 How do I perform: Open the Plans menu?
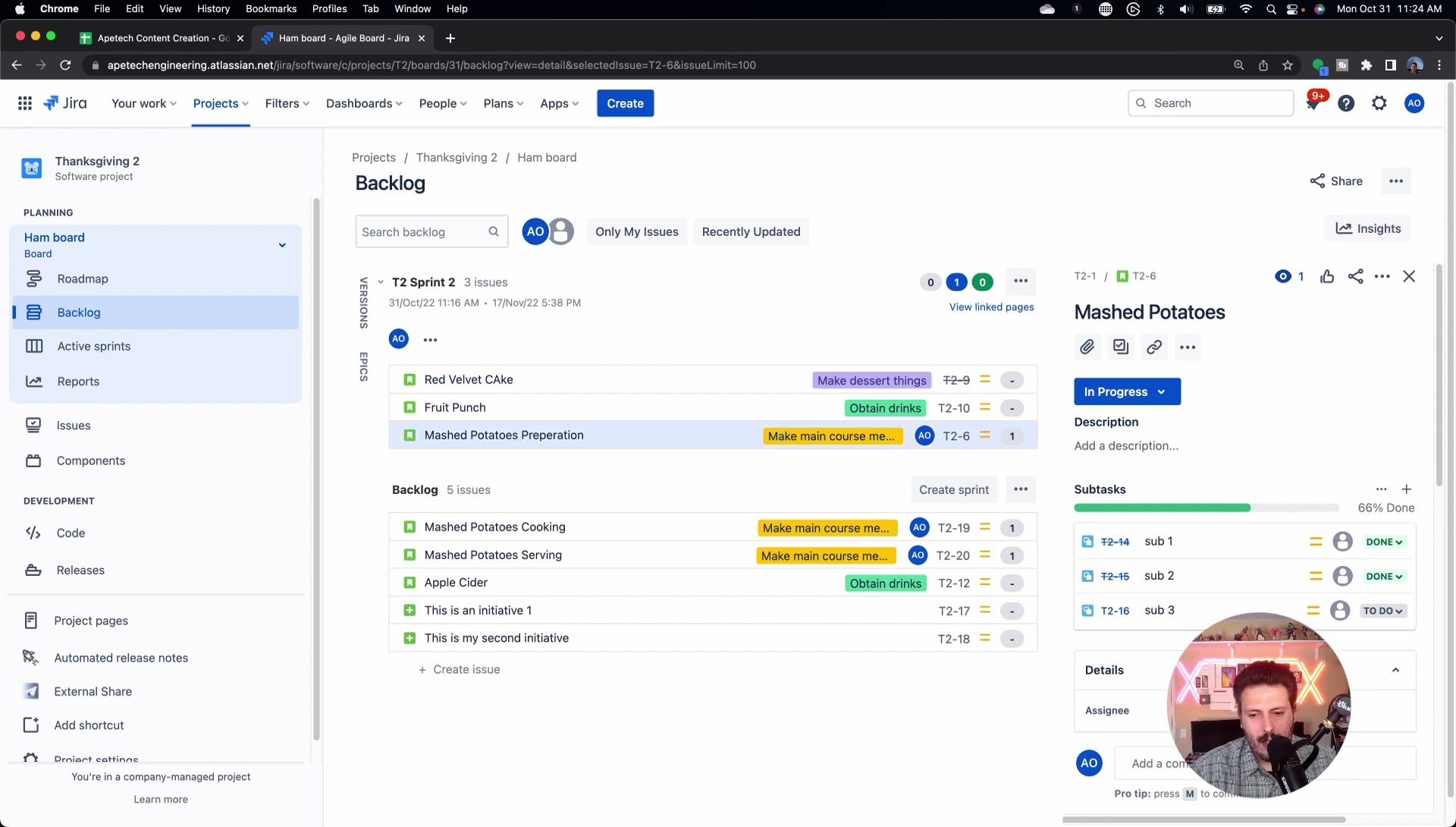click(x=504, y=103)
